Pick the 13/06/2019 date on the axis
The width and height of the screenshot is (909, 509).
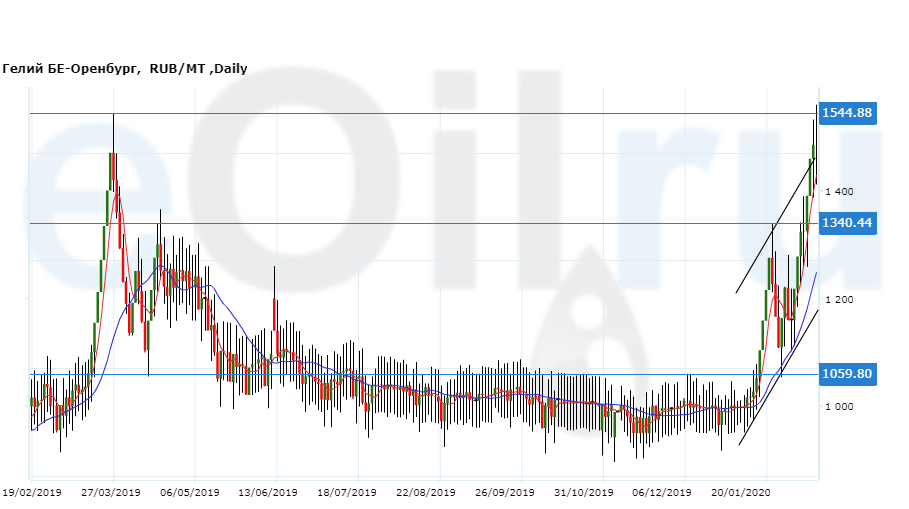point(268,493)
